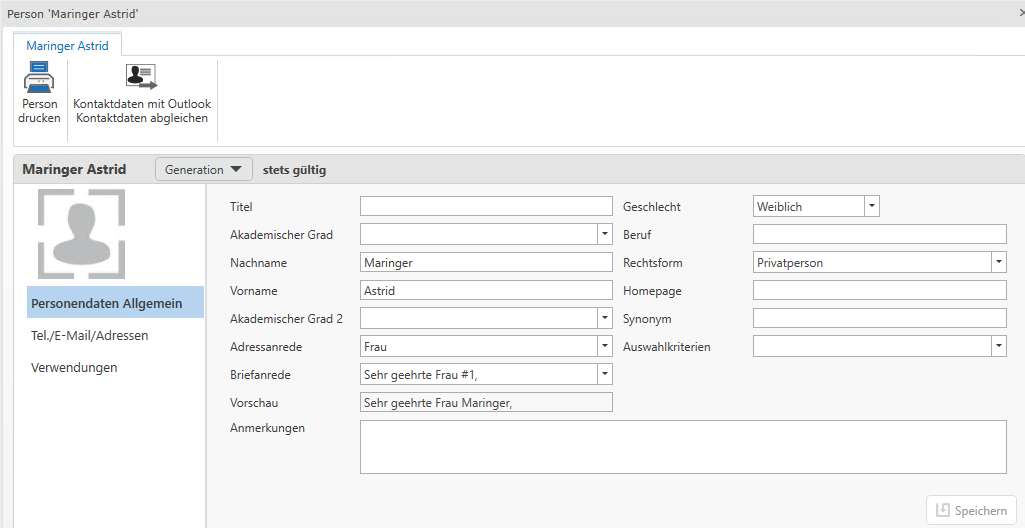Click into the Titel input field
Viewport: 1025px width, 528px height.
point(485,207)
